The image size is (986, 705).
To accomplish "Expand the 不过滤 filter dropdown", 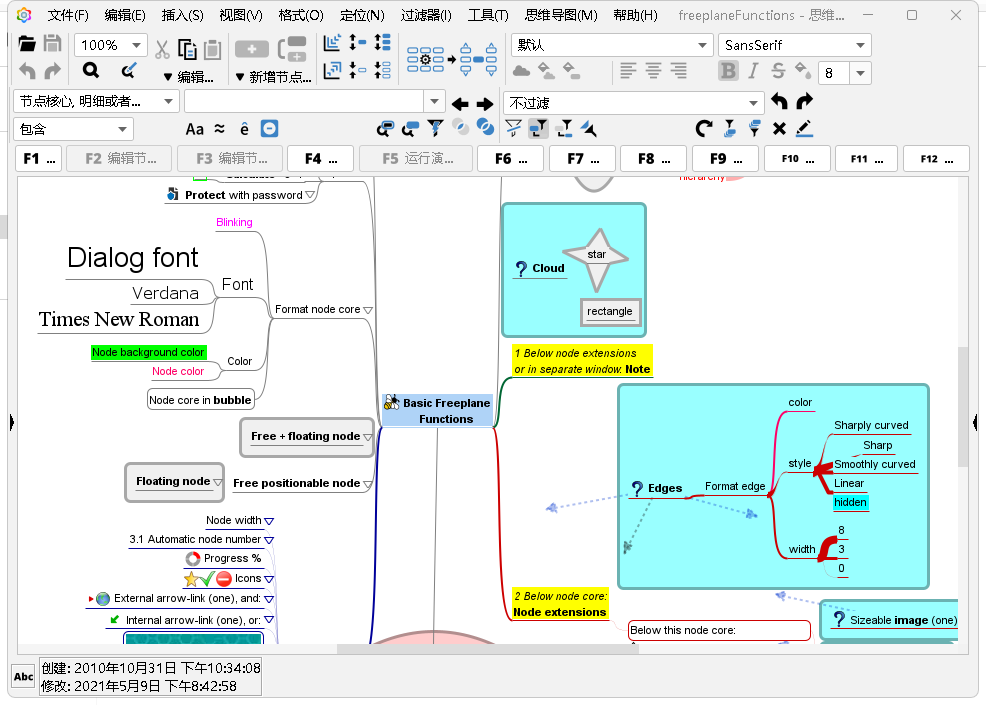I will (x=754, y=103).
